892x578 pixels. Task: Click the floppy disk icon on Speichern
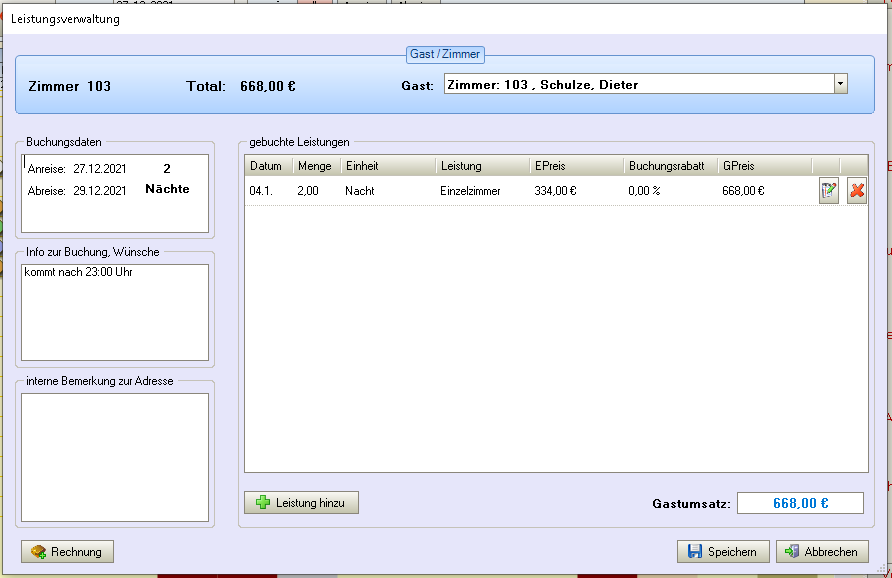tap(695, 551)
